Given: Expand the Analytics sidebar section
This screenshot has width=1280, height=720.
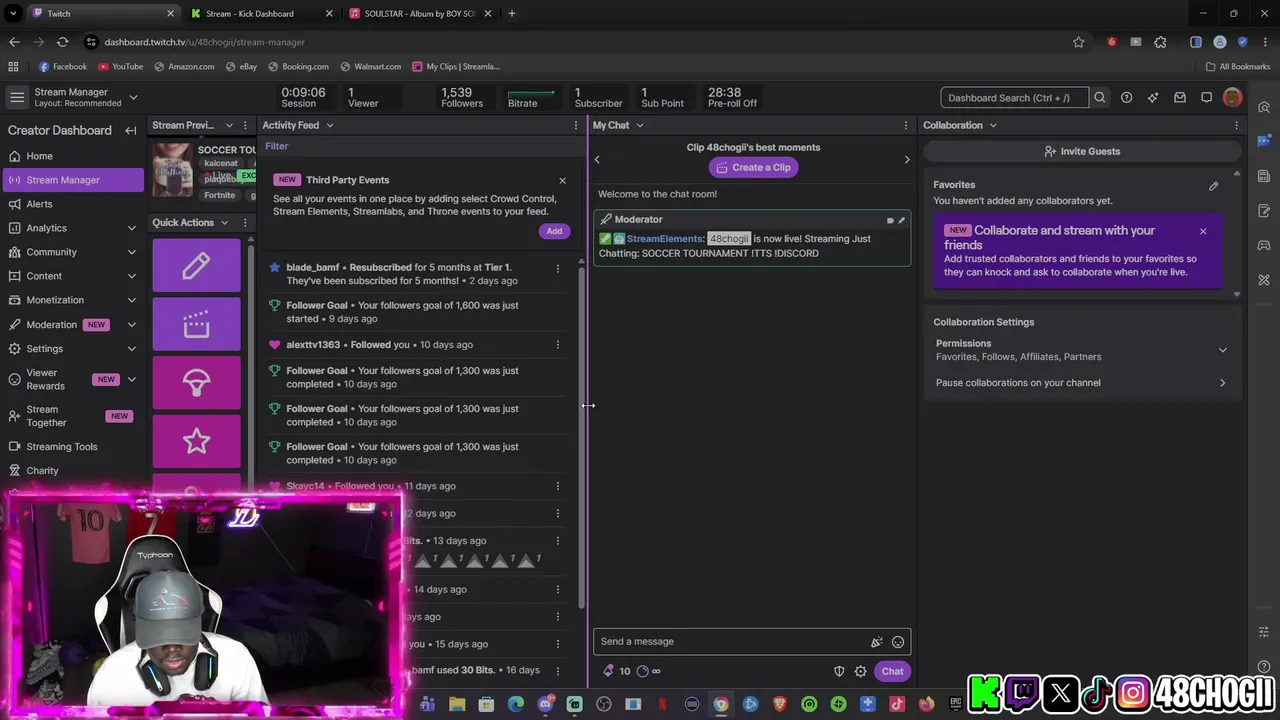Looking at the screenshot, I should tap(131, 228).
